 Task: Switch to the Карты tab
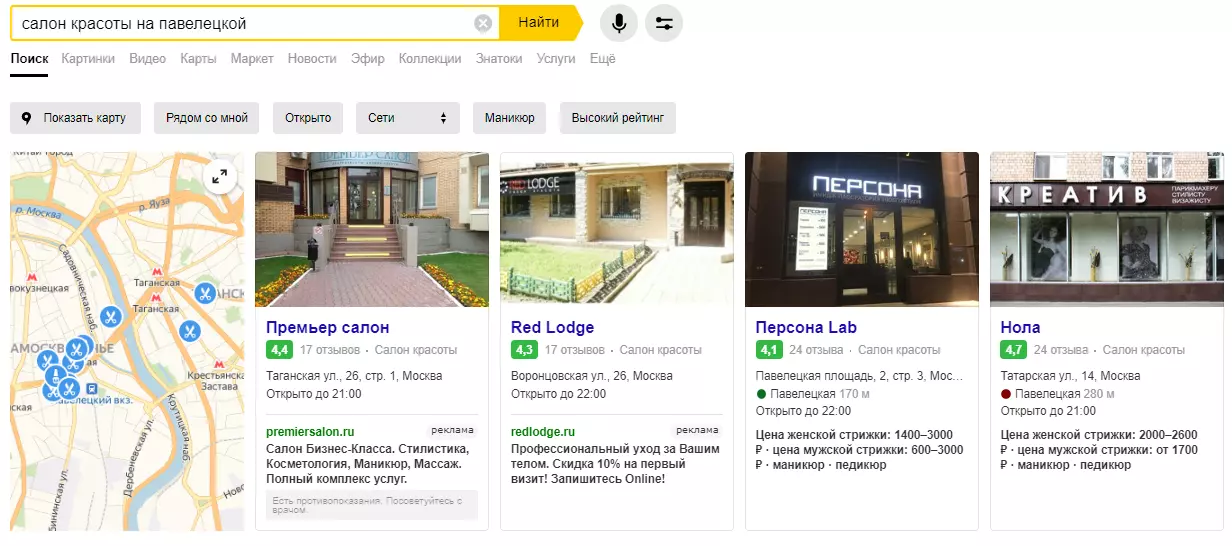coord(198,59)
